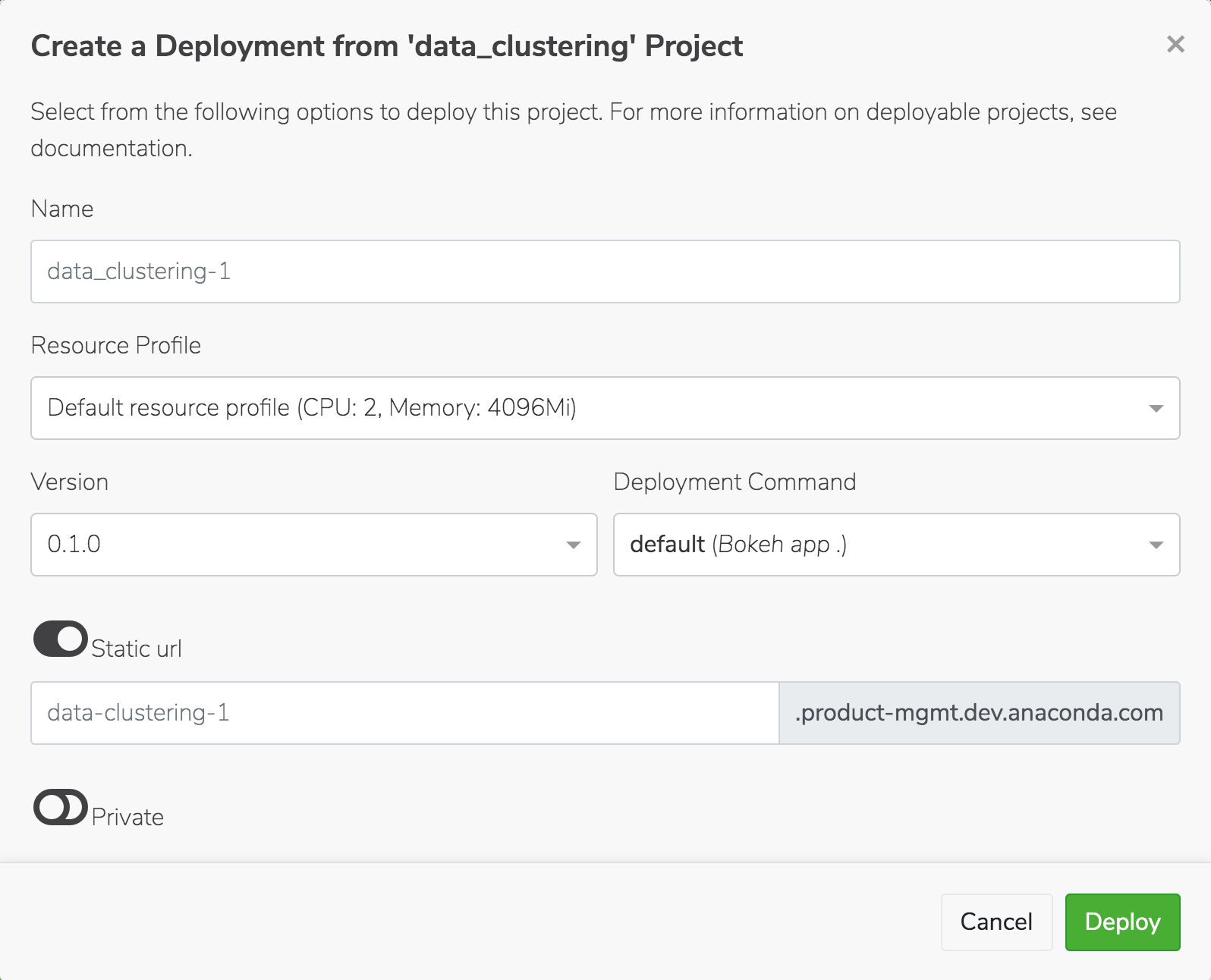The width and height of the screenshot is (1211, 980).
Task: Click the Deployment Command dropdown arrow
Action: [1156, 545]
